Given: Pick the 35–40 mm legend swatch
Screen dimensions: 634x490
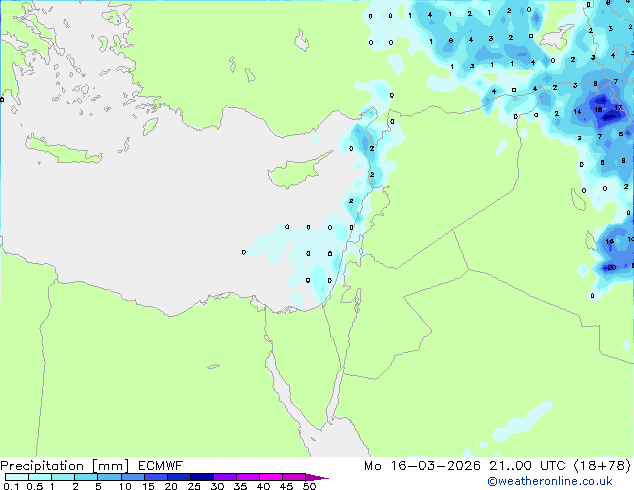Looking at the screenshot, I should tap(247, 477).
